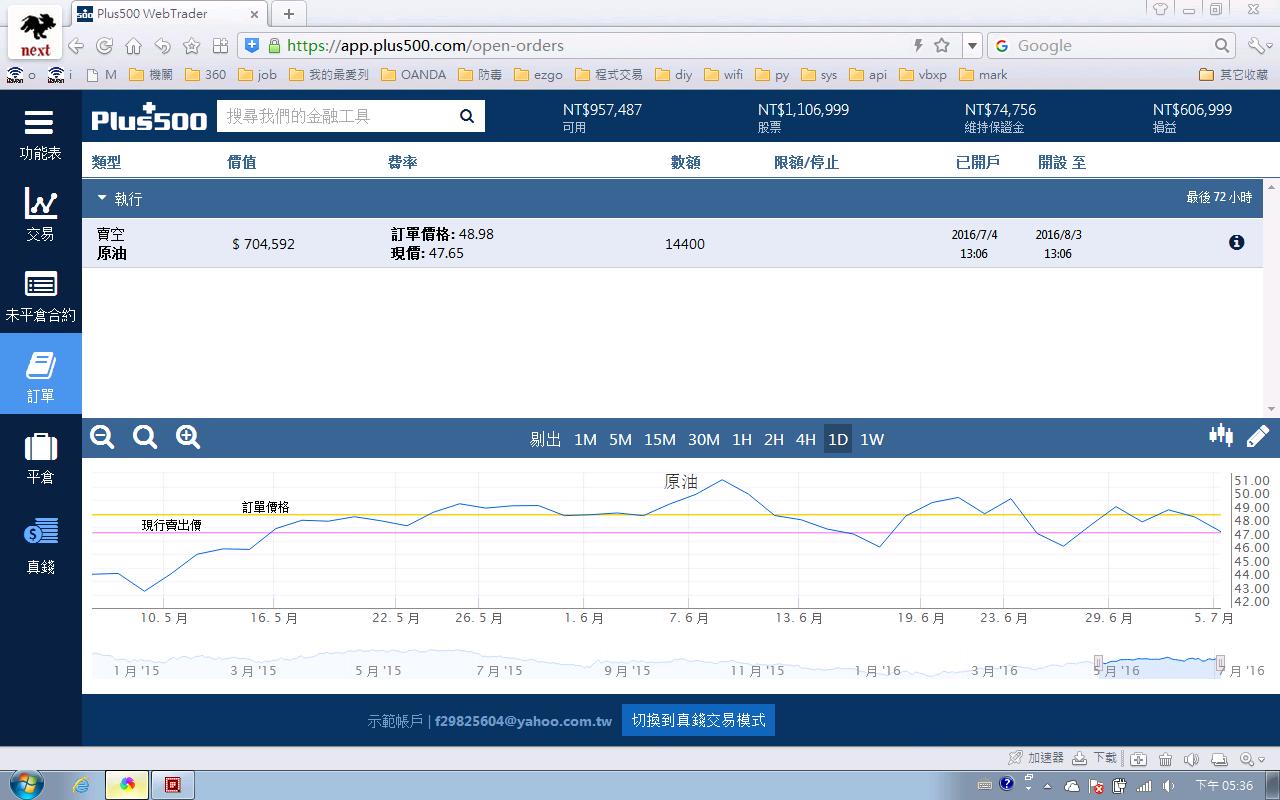This screenshot has height=800, width=1280.
Task: Open favorites star in navigation bar
Action: pos(192,46)
